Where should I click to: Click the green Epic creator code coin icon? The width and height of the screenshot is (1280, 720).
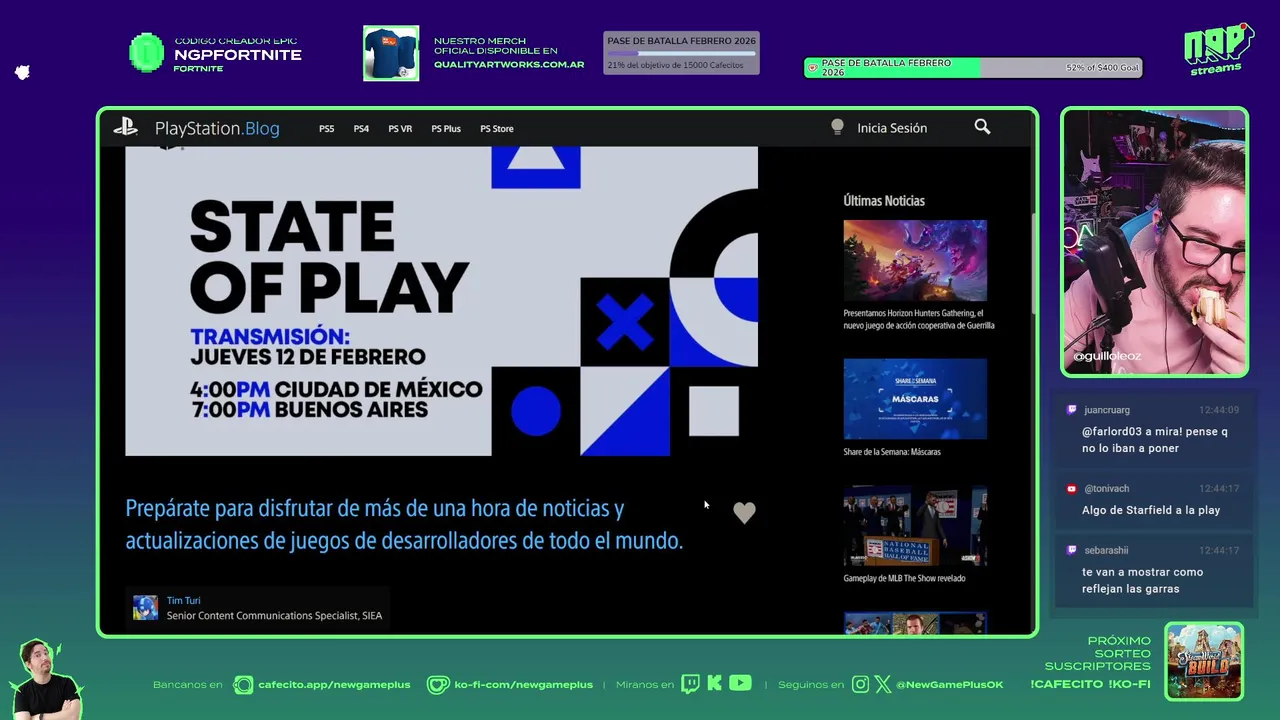pos(147,53)
